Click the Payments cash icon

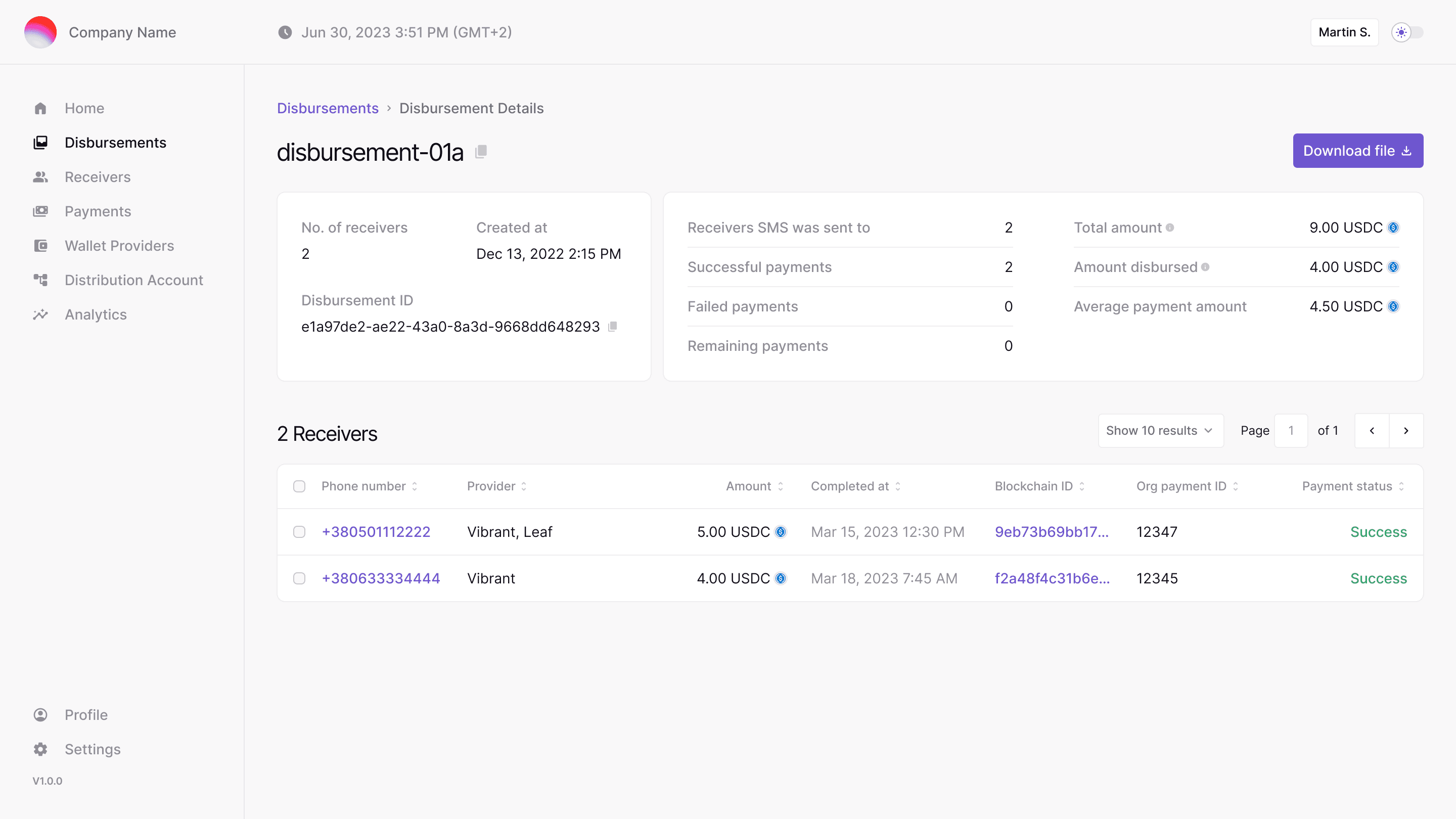coord(40,211)
